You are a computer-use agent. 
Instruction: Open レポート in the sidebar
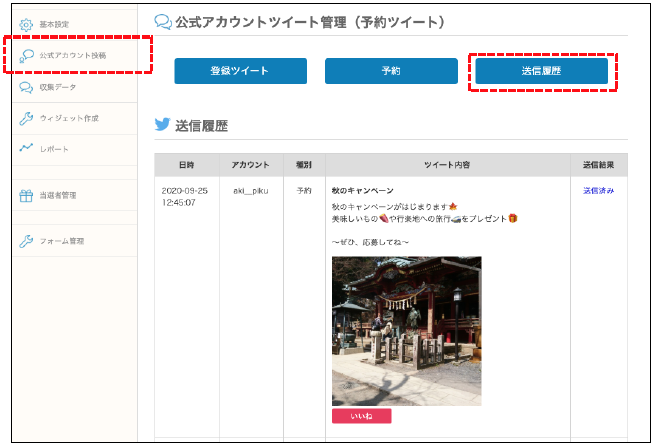point(75,150)
